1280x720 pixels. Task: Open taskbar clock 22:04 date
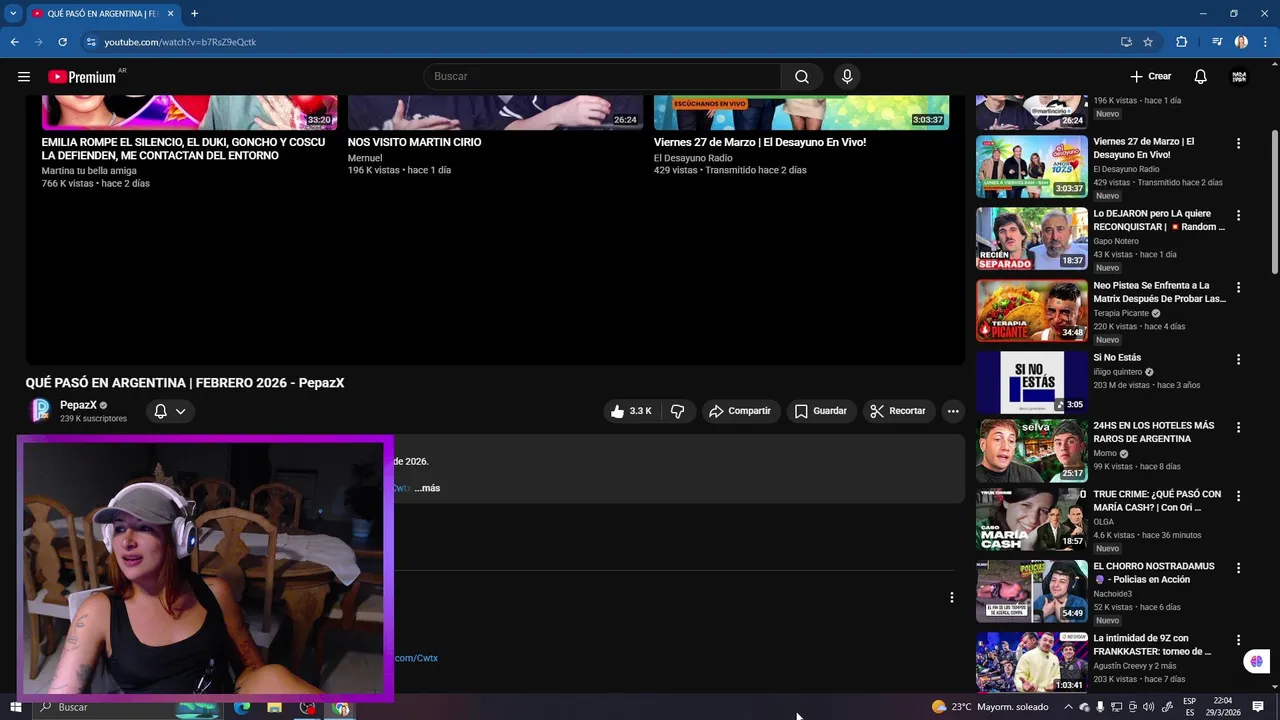tap(1223, 707)
